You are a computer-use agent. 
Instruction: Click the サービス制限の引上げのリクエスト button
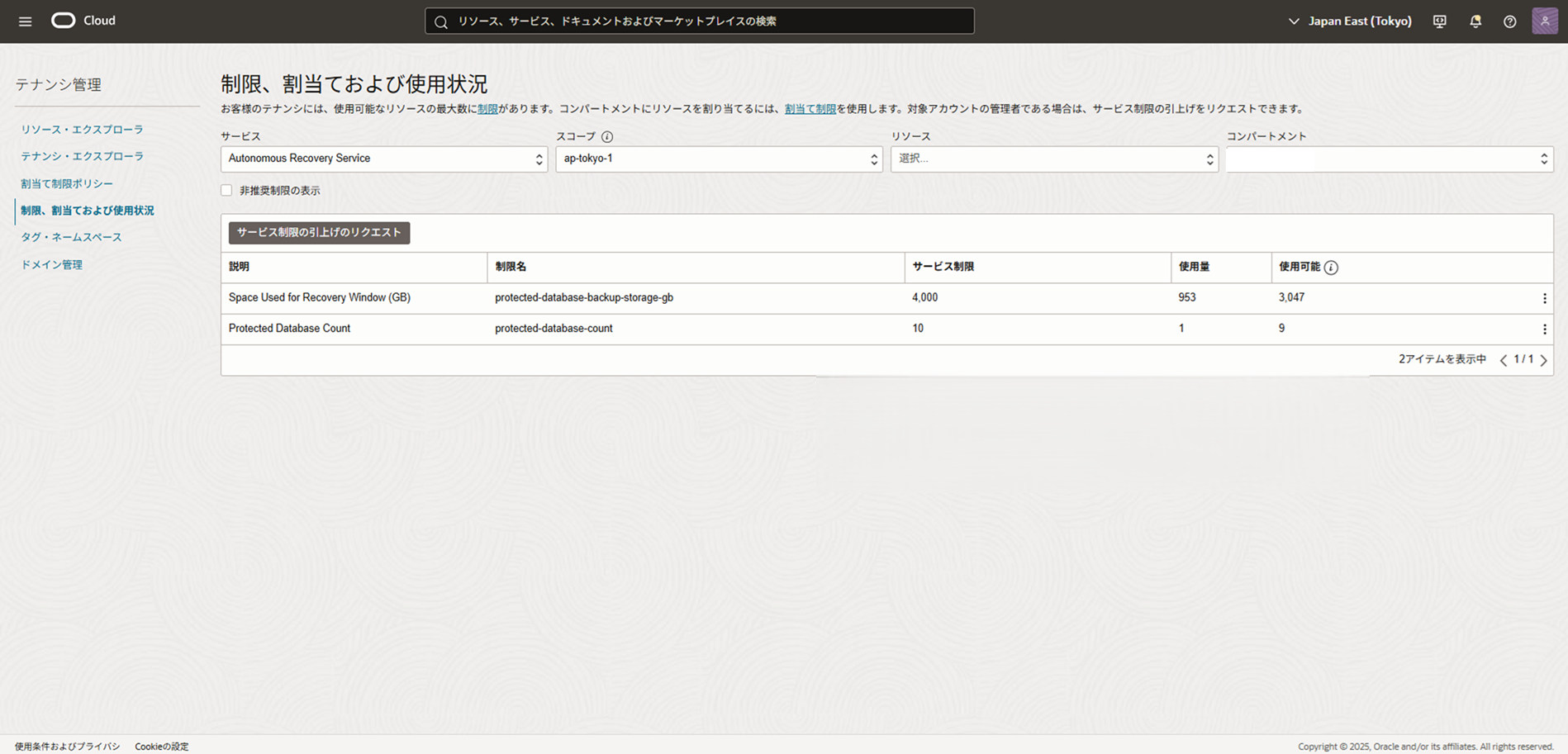pos(319,233)
